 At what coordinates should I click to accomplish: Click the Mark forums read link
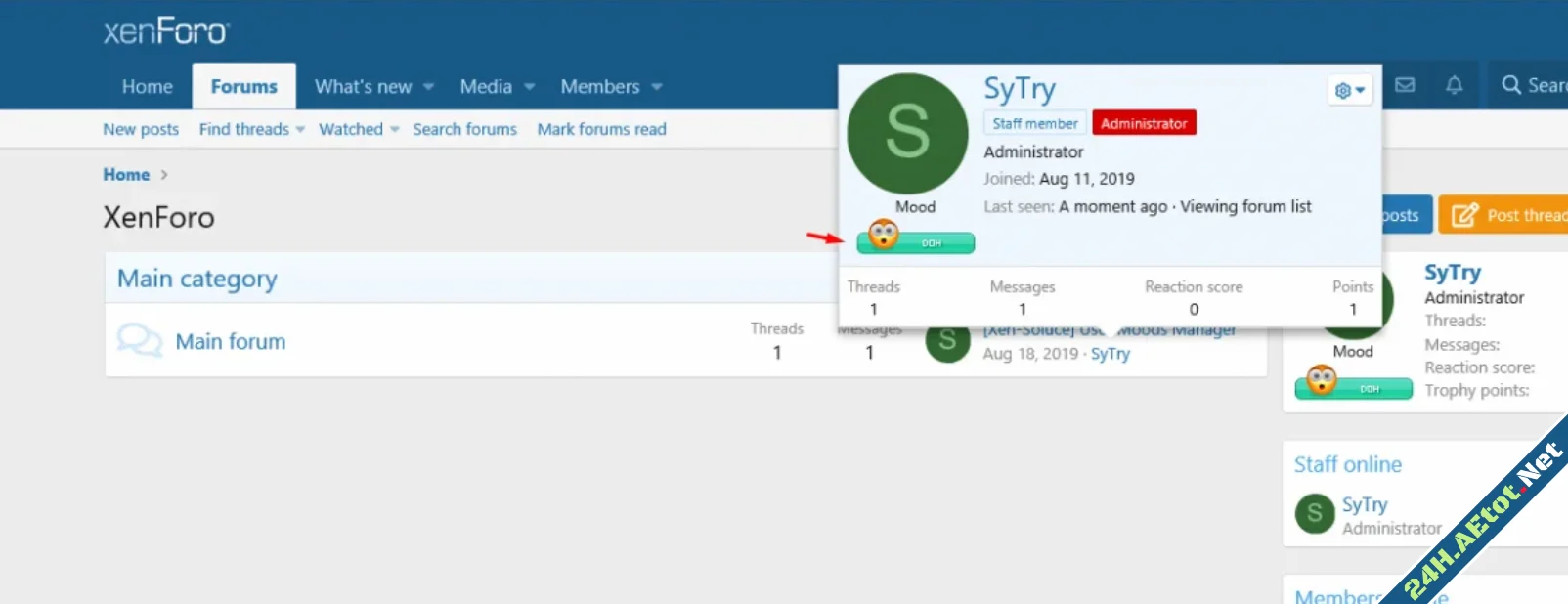point(601,129)
